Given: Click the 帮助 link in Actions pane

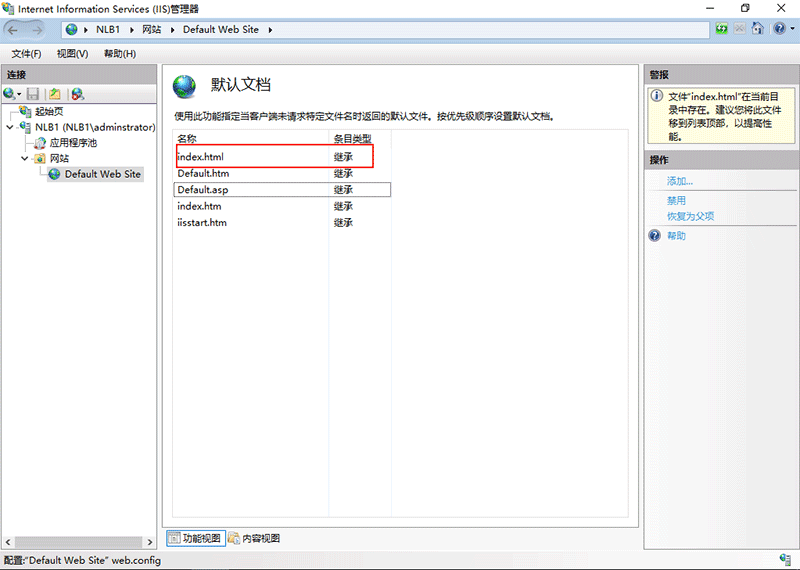Looking at the screenshot, I should tap(676, 235).
